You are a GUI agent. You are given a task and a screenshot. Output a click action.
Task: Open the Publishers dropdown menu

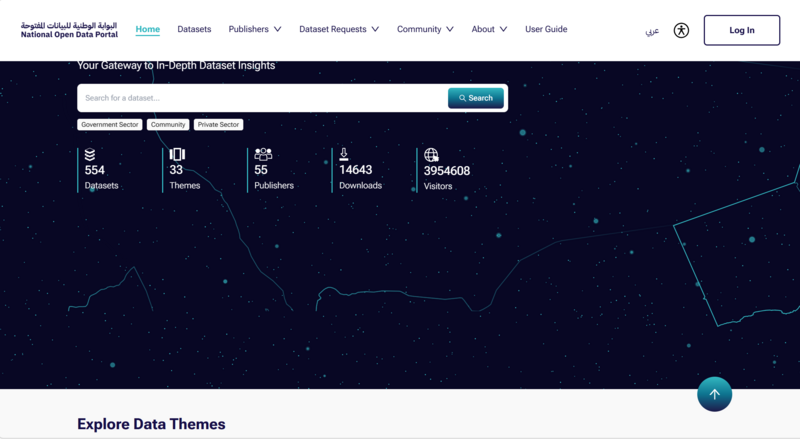[x=255, y=29]
